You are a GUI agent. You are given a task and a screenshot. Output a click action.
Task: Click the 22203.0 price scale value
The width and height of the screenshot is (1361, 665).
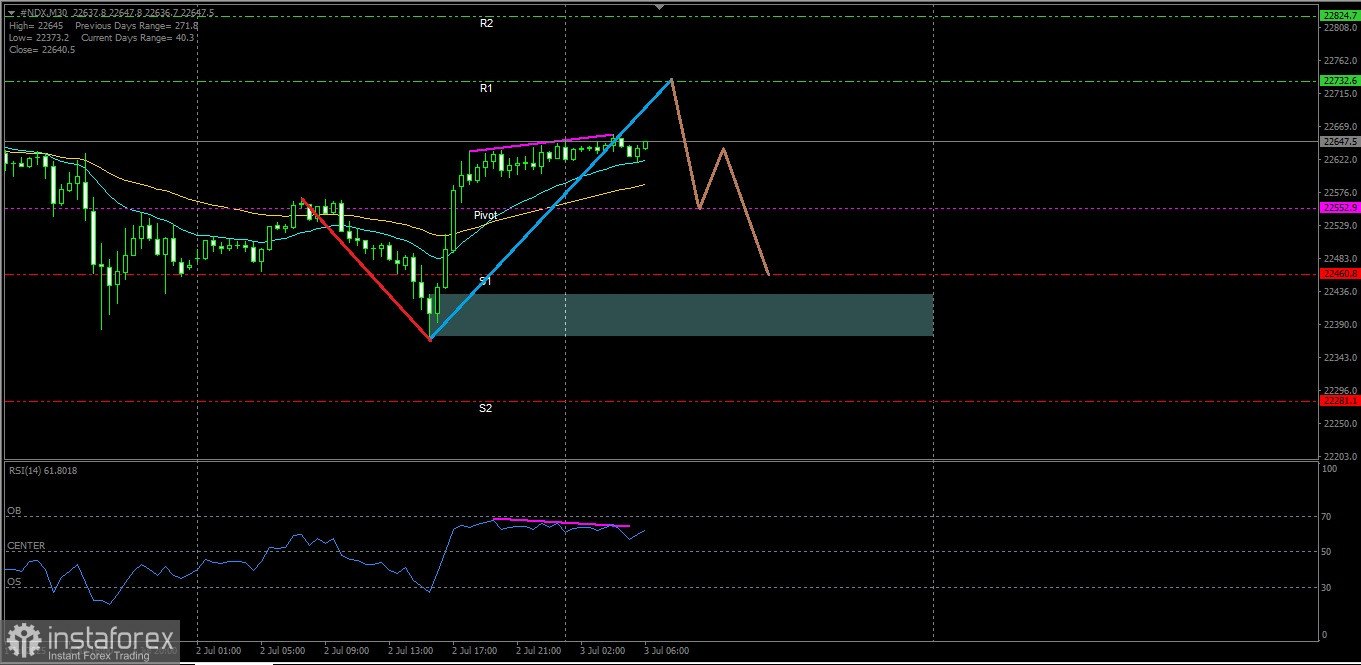tap(1339, 456)
